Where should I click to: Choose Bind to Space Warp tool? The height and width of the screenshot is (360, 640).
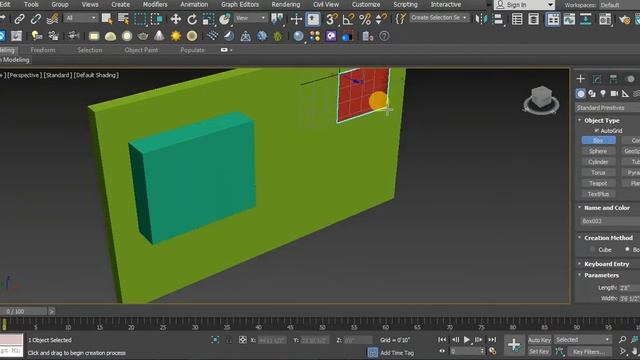[53, 19]
